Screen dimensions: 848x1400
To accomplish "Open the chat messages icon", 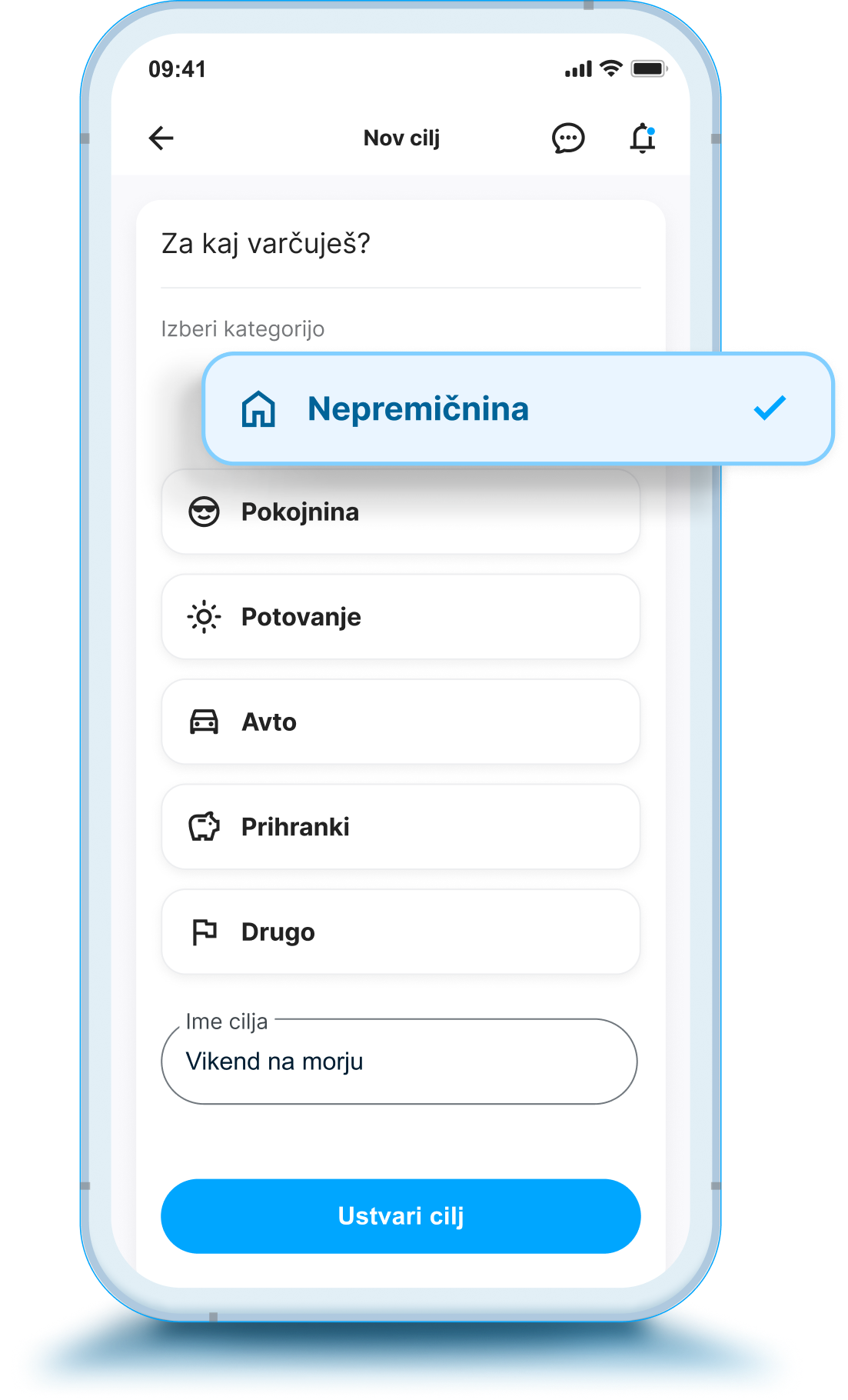I will point(568,138).
